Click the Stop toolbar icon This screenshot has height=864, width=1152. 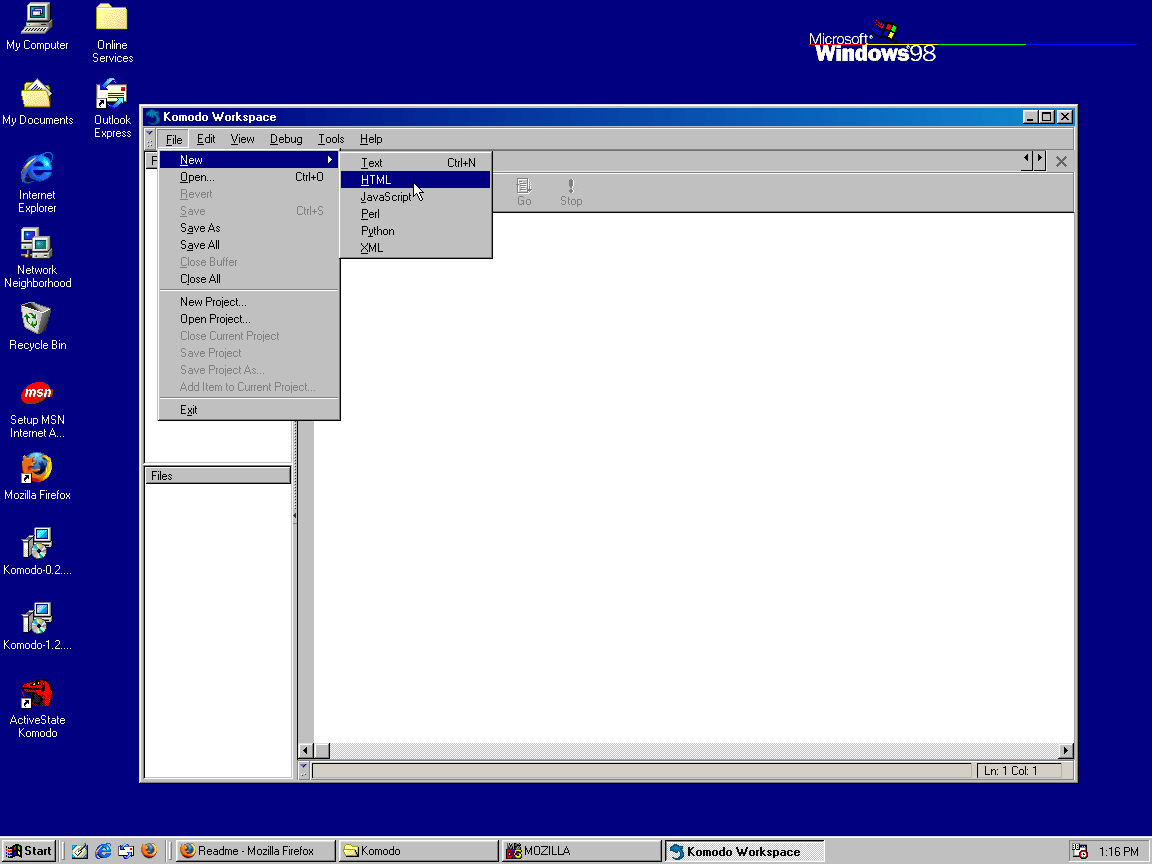coord(571,192)
